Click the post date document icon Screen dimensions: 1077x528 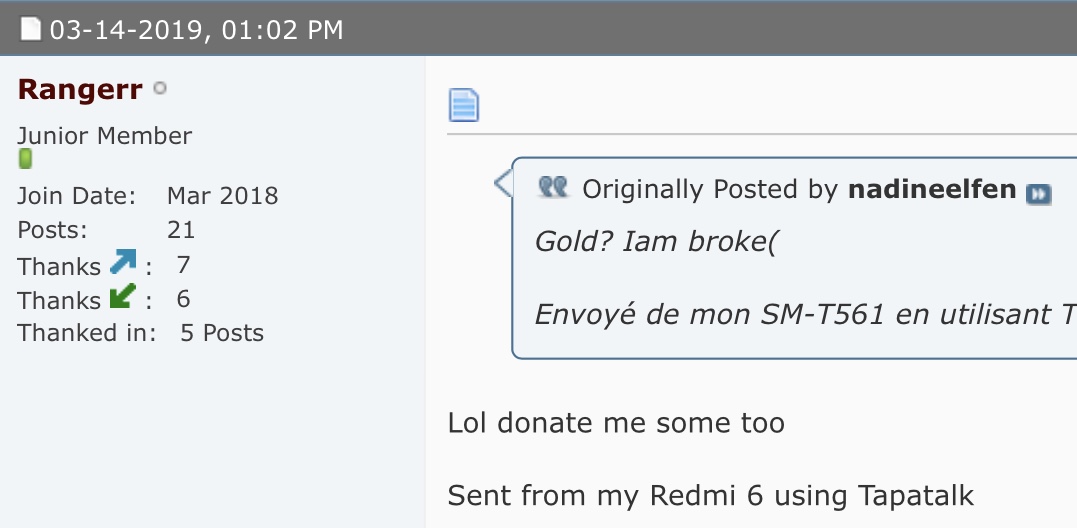point(30,29)
